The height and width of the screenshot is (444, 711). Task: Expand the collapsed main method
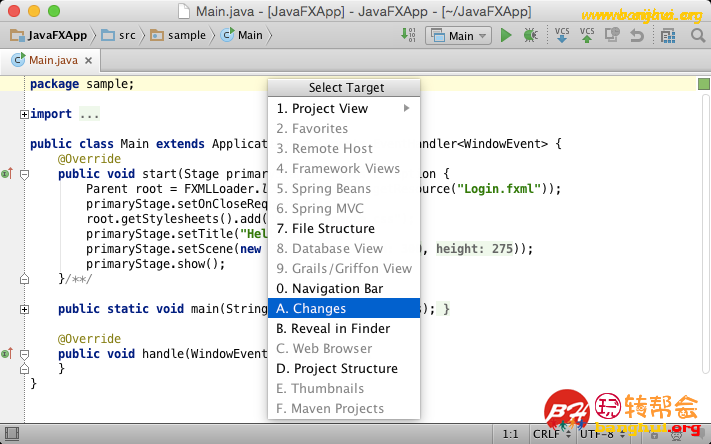click(24, 309)
